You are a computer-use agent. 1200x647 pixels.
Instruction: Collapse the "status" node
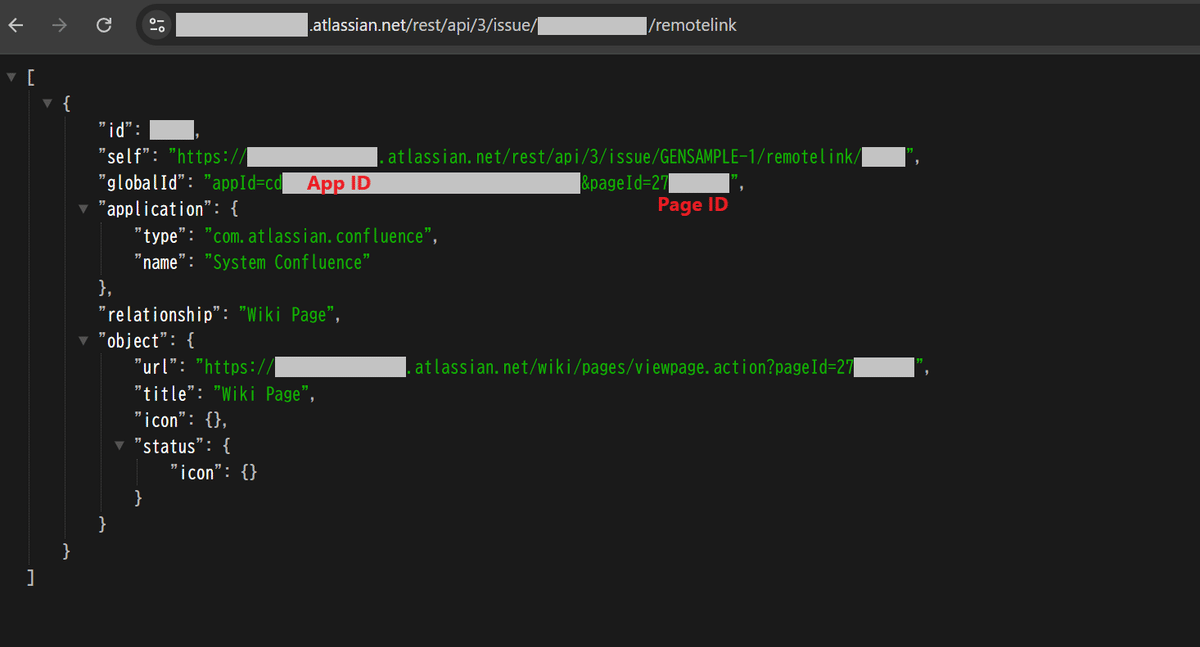click(119, 446)
